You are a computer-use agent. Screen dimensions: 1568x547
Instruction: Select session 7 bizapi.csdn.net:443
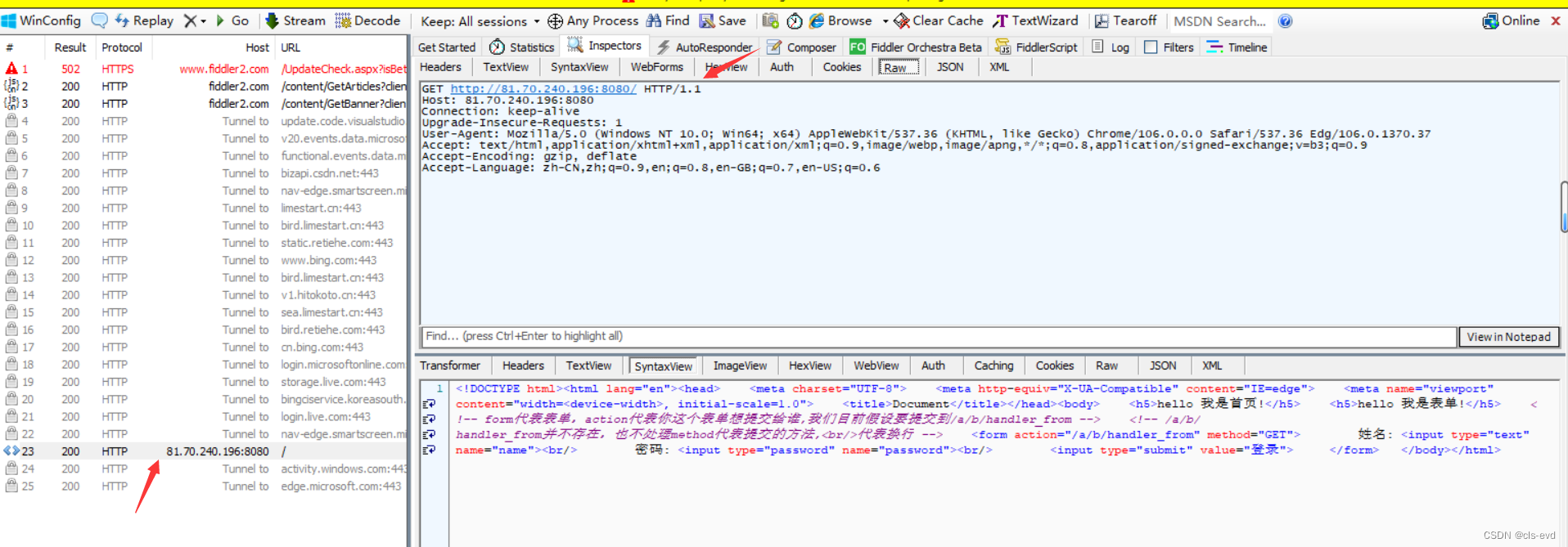(x=204, y=173)
